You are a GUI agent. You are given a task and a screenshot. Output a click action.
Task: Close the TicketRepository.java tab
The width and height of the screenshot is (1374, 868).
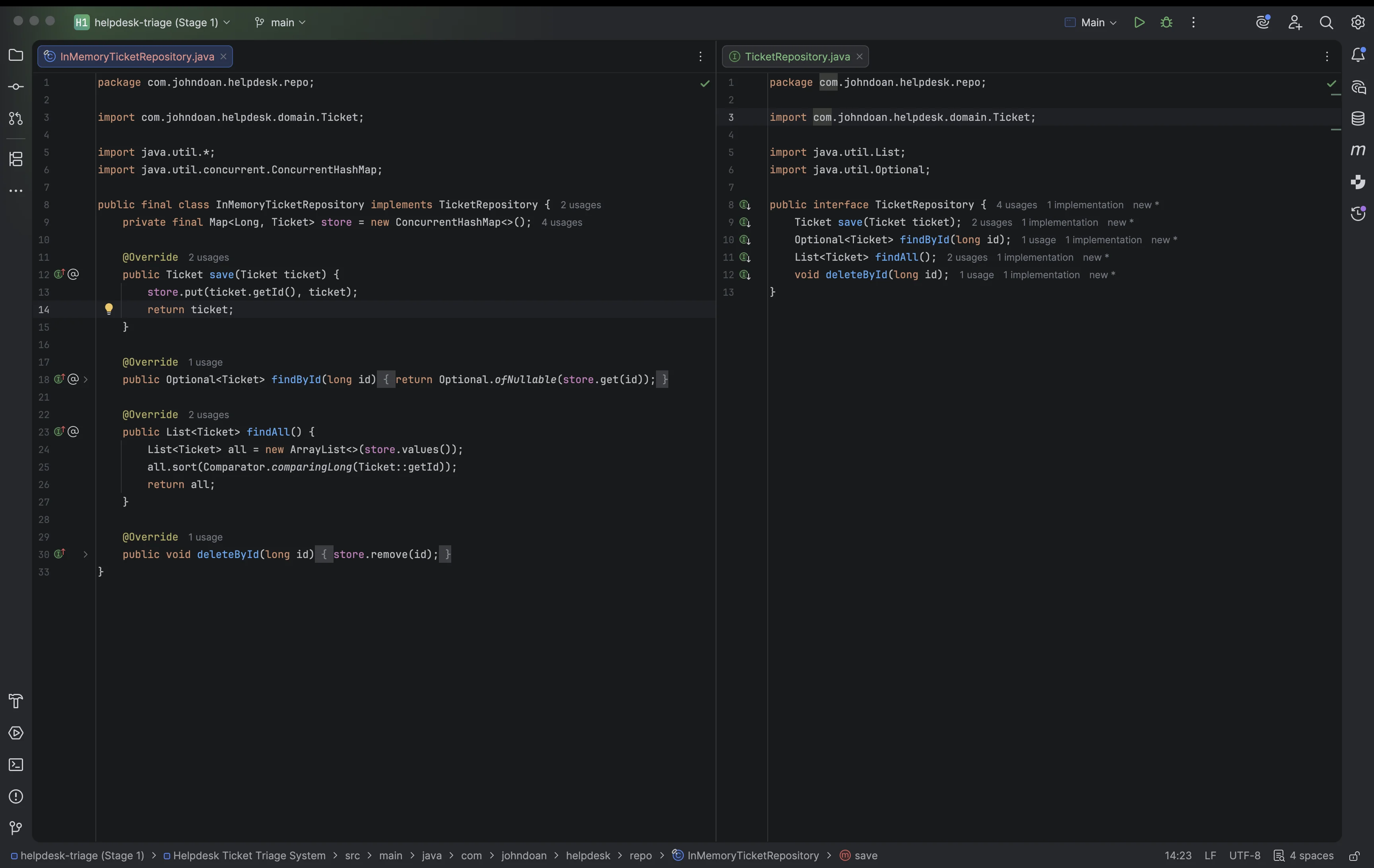point(859,56)
